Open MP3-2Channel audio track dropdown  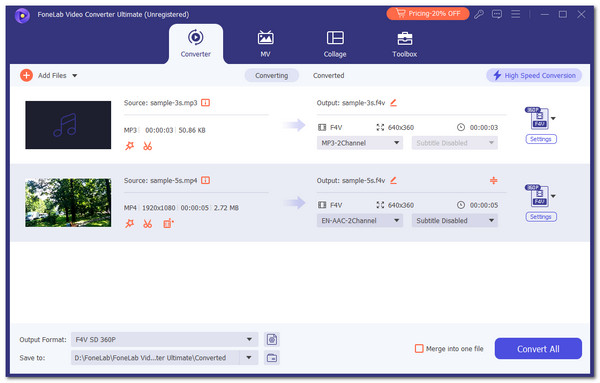(x=360, y=143)
